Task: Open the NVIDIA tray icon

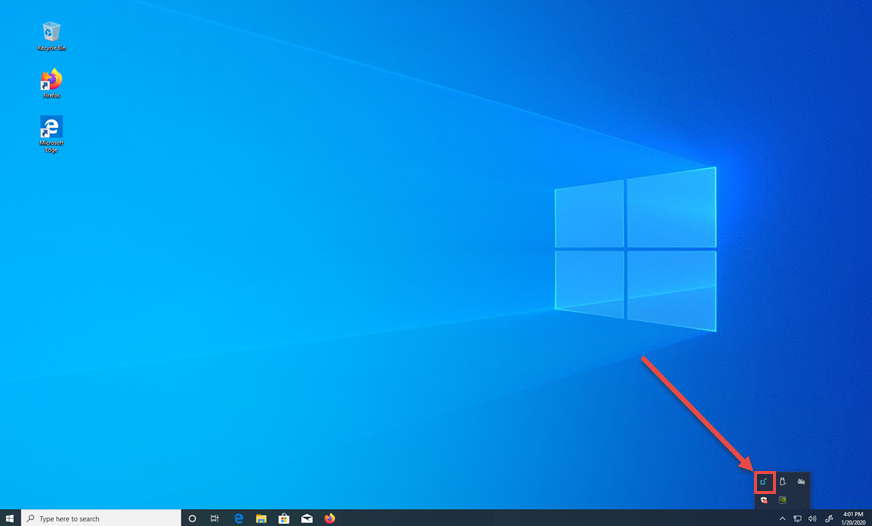Action: [782, 500]
